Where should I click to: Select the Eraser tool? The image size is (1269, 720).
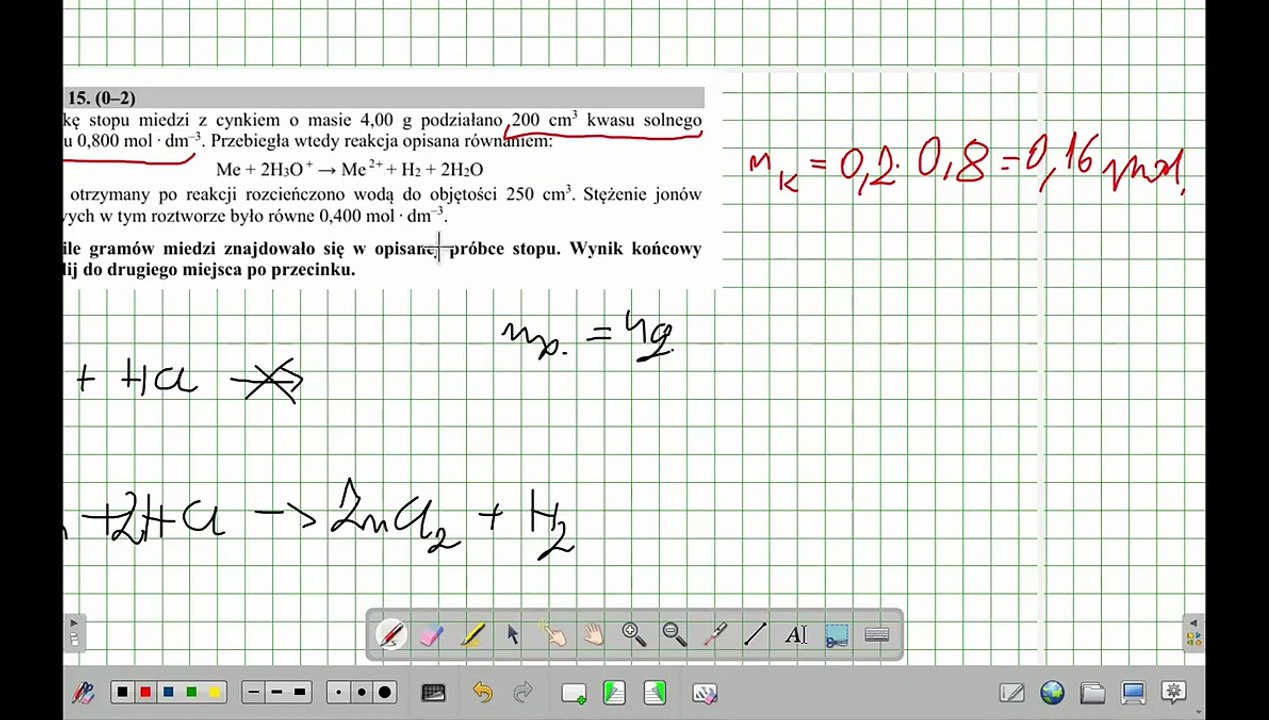pos(431,634)
